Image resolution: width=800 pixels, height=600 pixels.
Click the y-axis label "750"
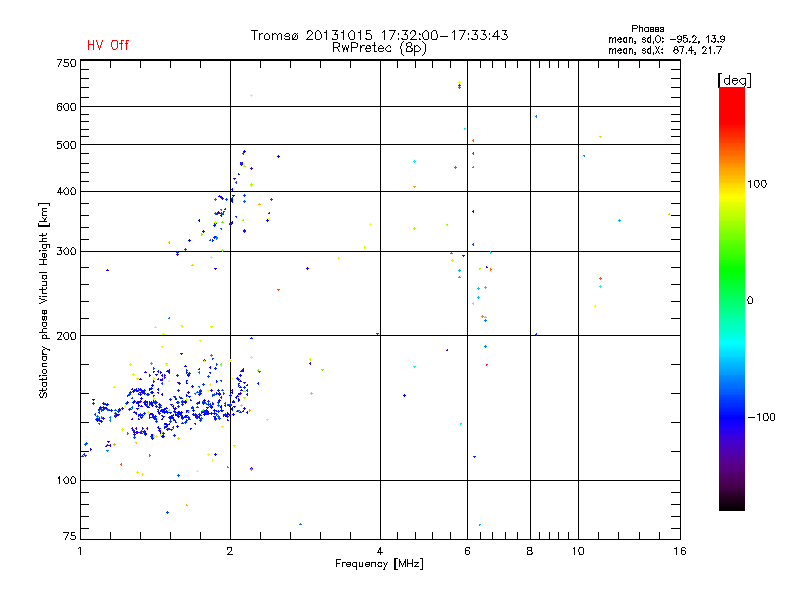click(x=66, y=63)
